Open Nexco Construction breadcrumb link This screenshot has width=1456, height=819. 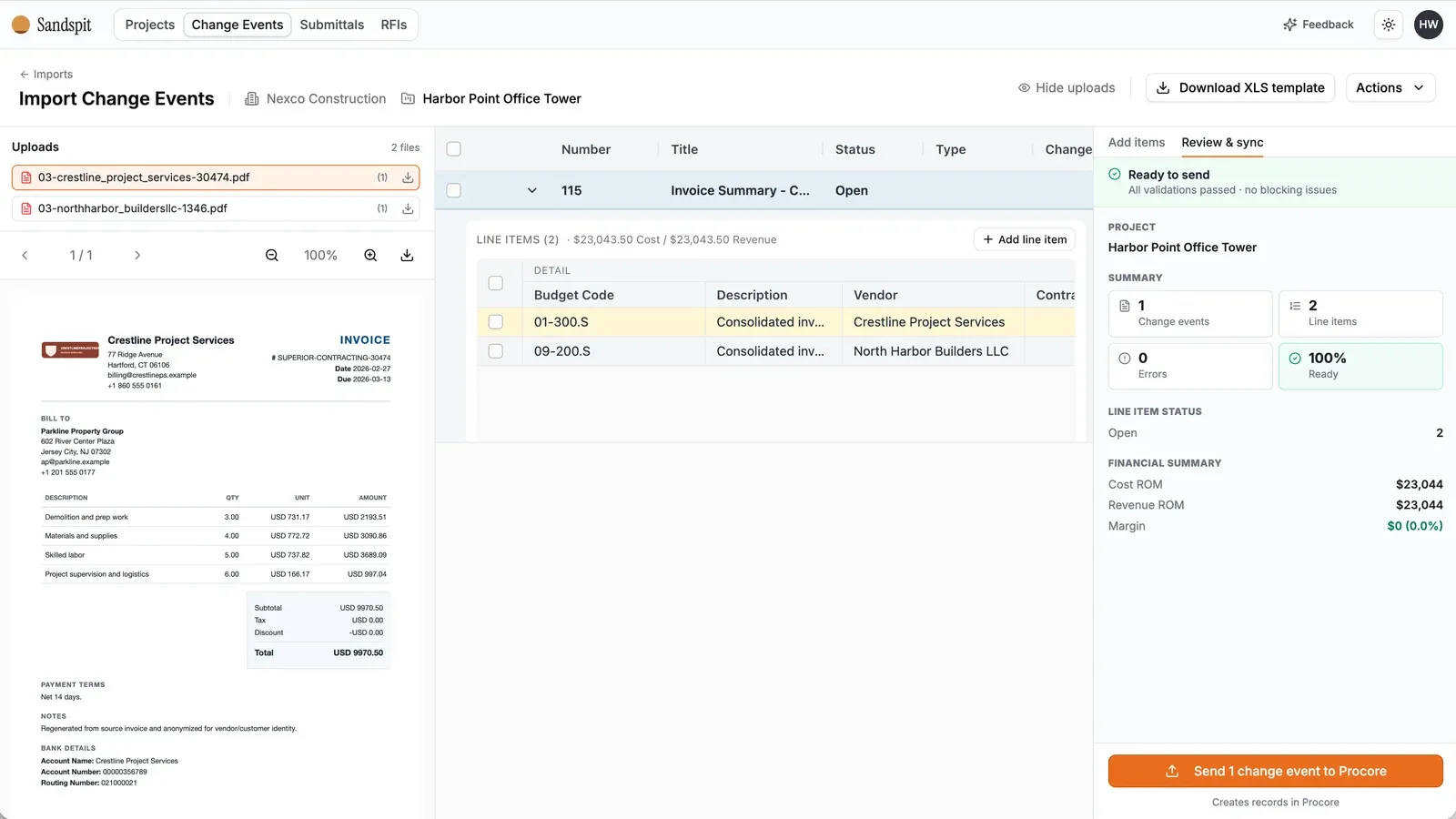click(x=316, y=99)
